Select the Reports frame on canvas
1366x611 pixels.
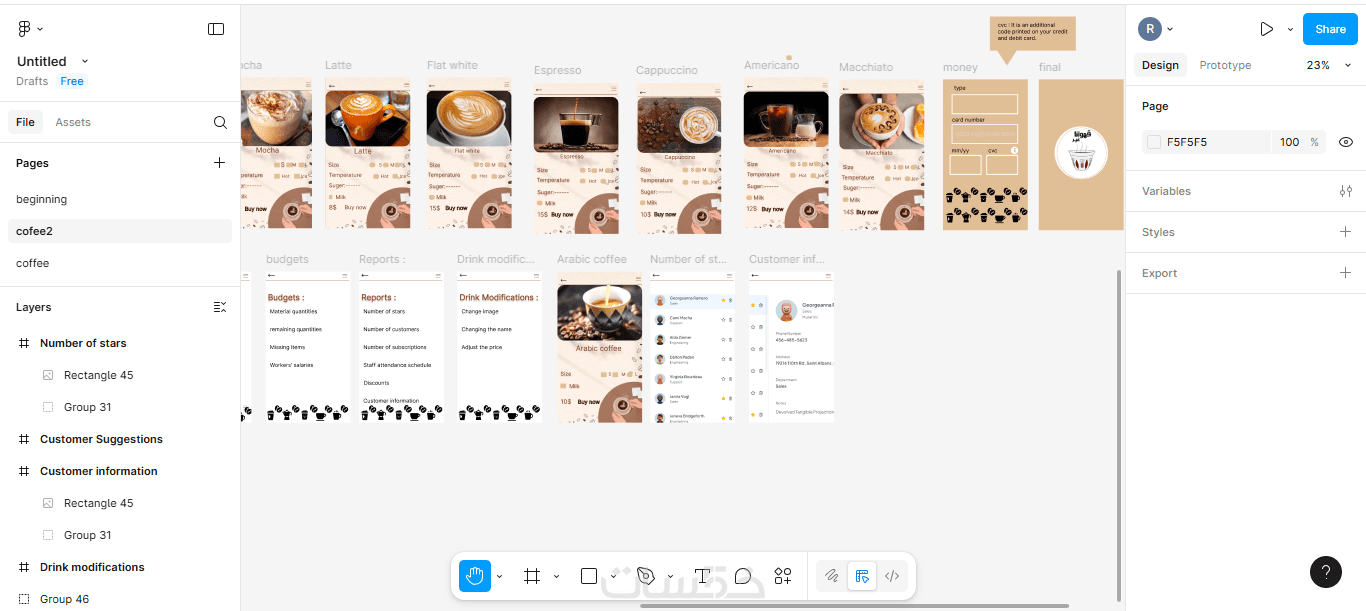coord(401,346)
